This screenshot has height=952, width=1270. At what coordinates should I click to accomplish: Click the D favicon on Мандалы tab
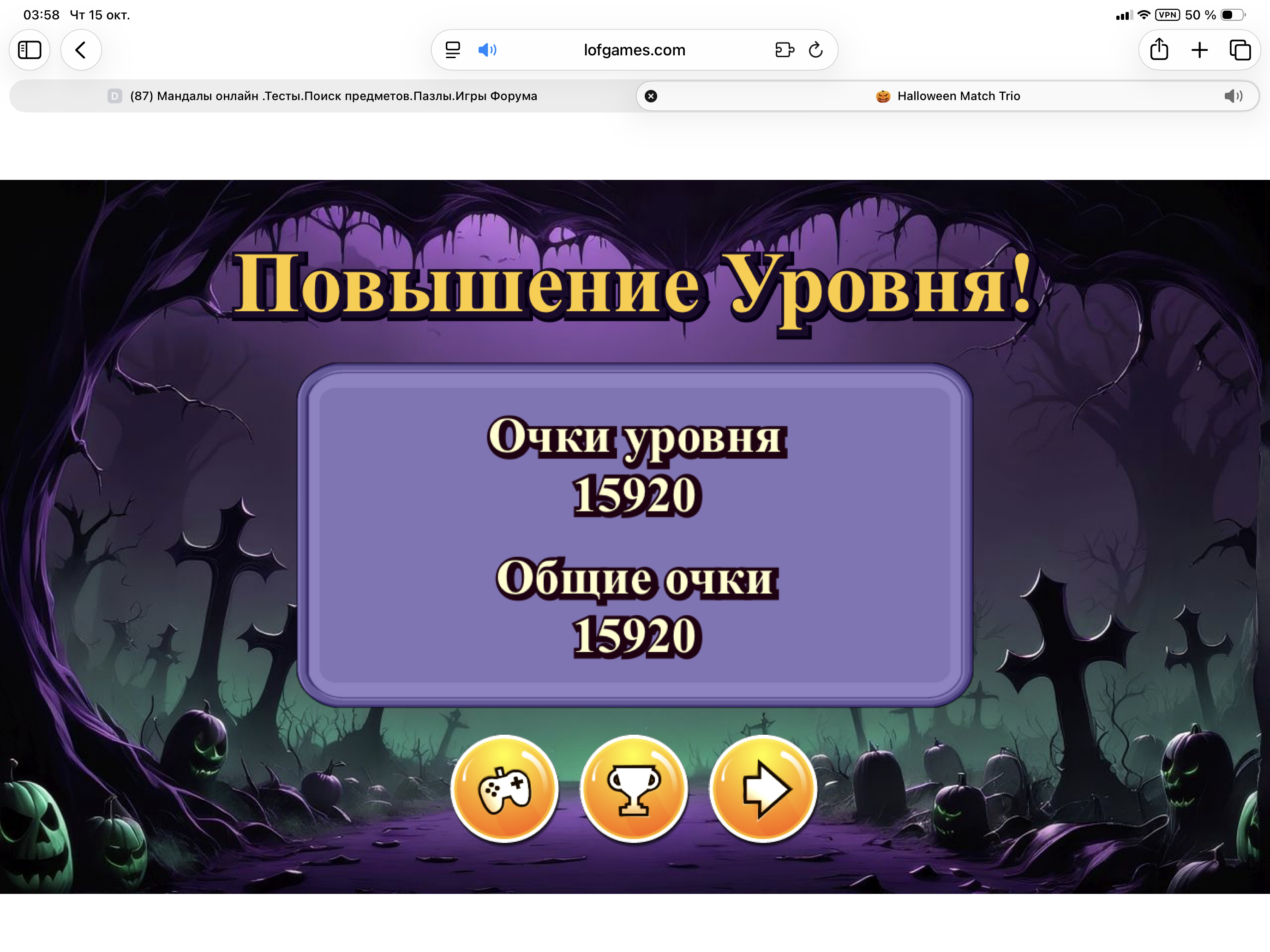pyautogui.click(x=115, y=96)
